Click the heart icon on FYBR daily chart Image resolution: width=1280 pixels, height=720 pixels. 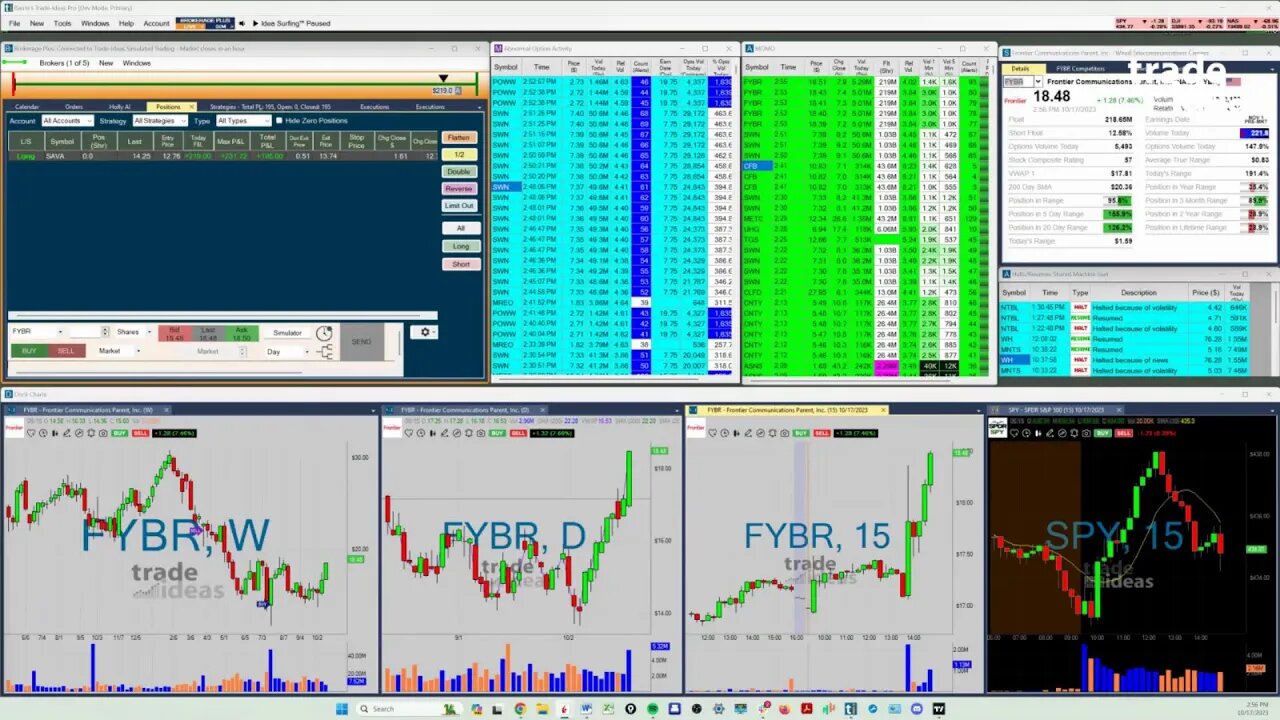point(409,433)
